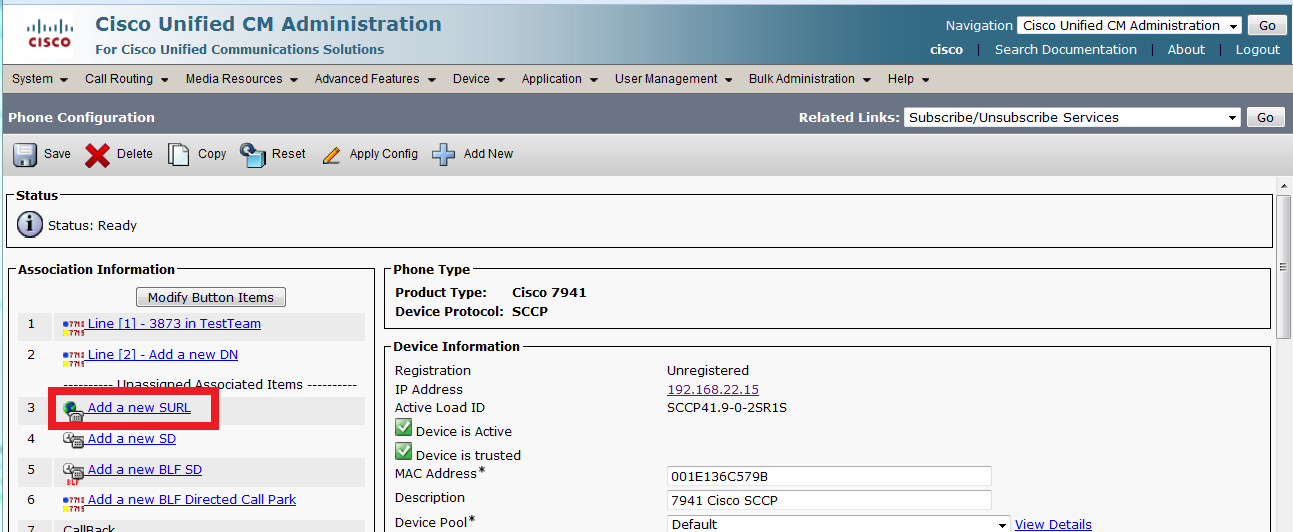1293x532 pixels.
Task: Click the Apply Config pencil icon
Action: click(x=332, y=155)
